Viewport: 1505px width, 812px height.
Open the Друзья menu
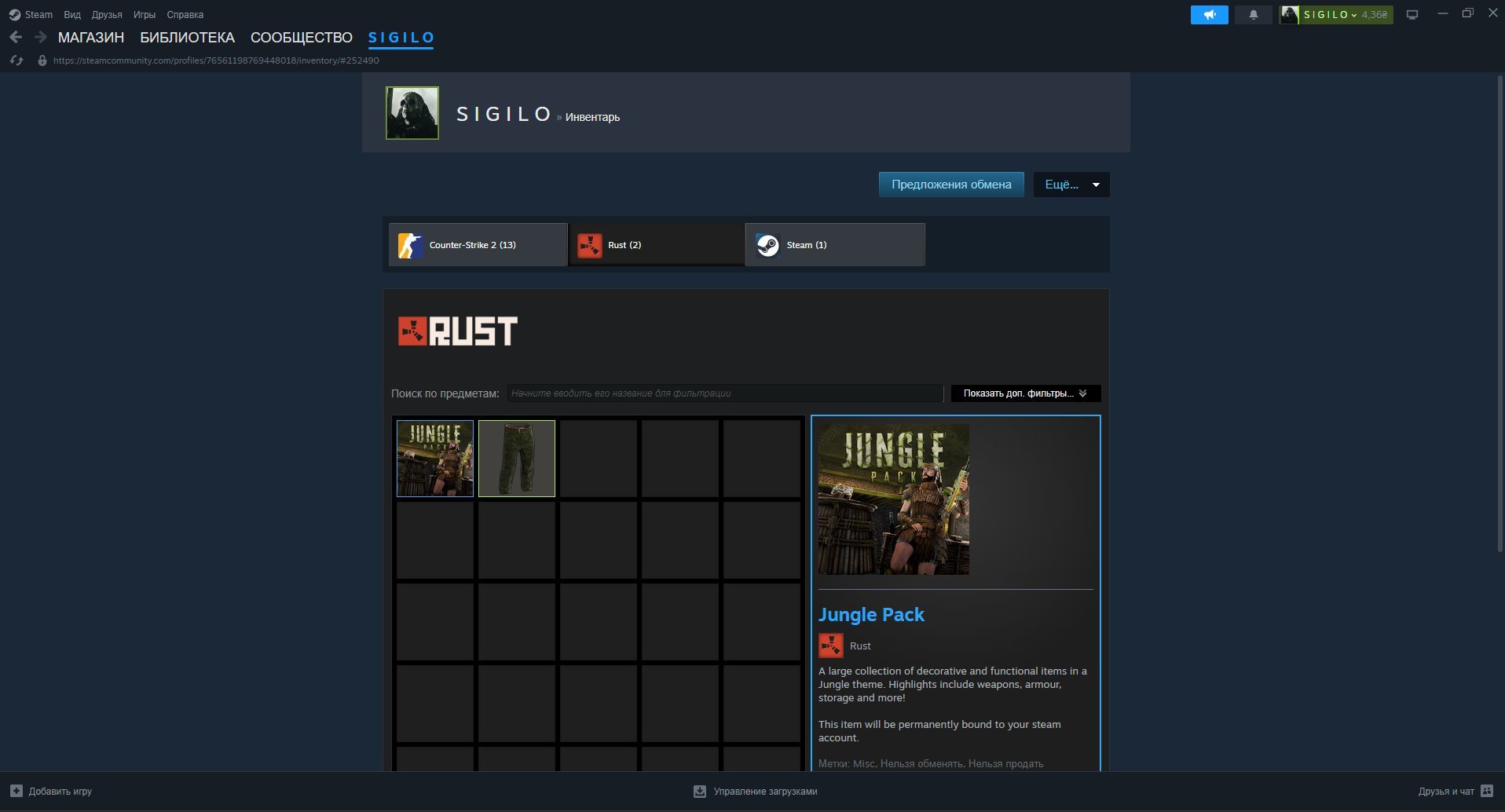coord(107,15)
